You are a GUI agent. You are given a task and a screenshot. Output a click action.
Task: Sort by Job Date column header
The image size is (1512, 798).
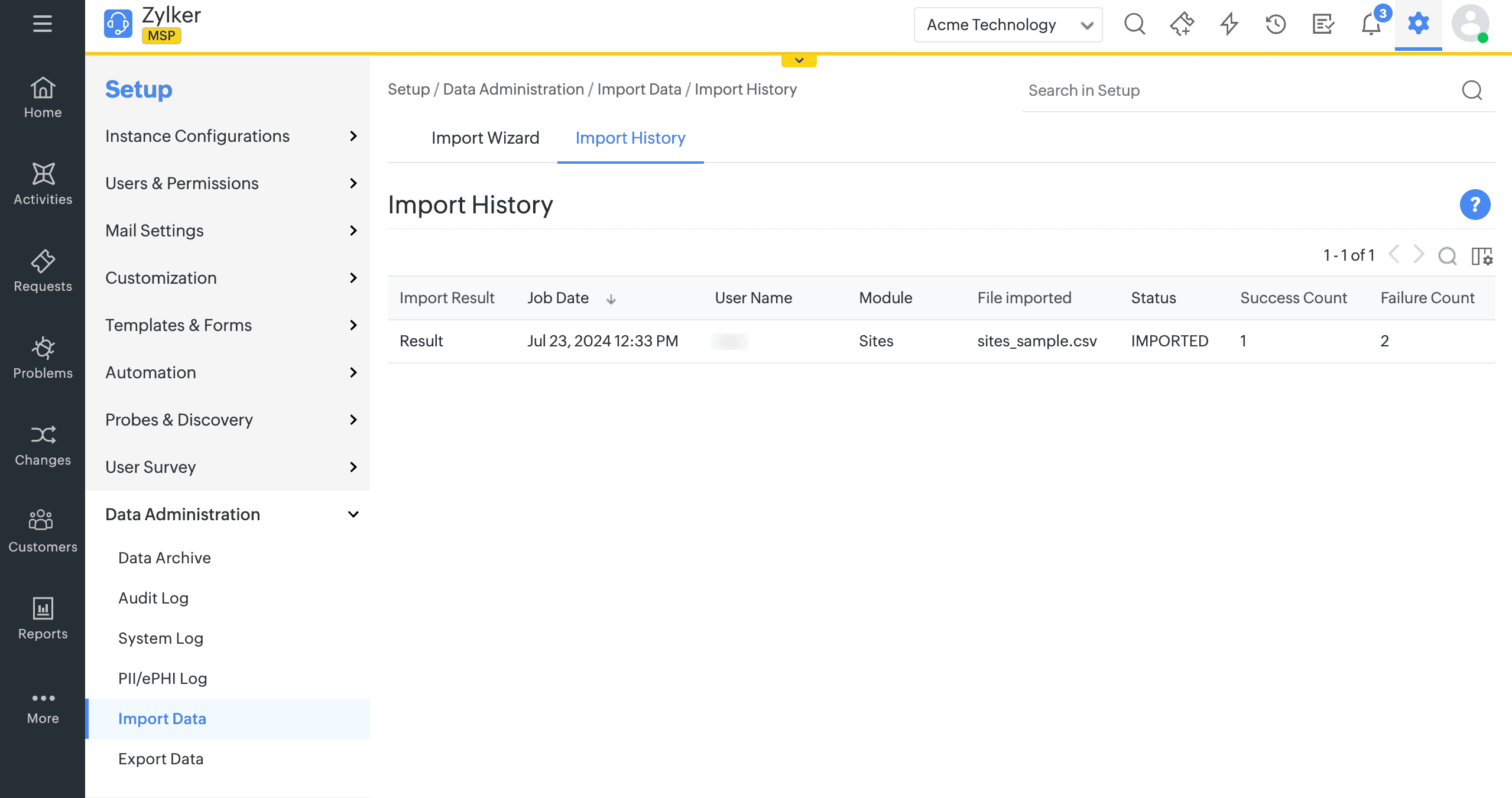558,298
